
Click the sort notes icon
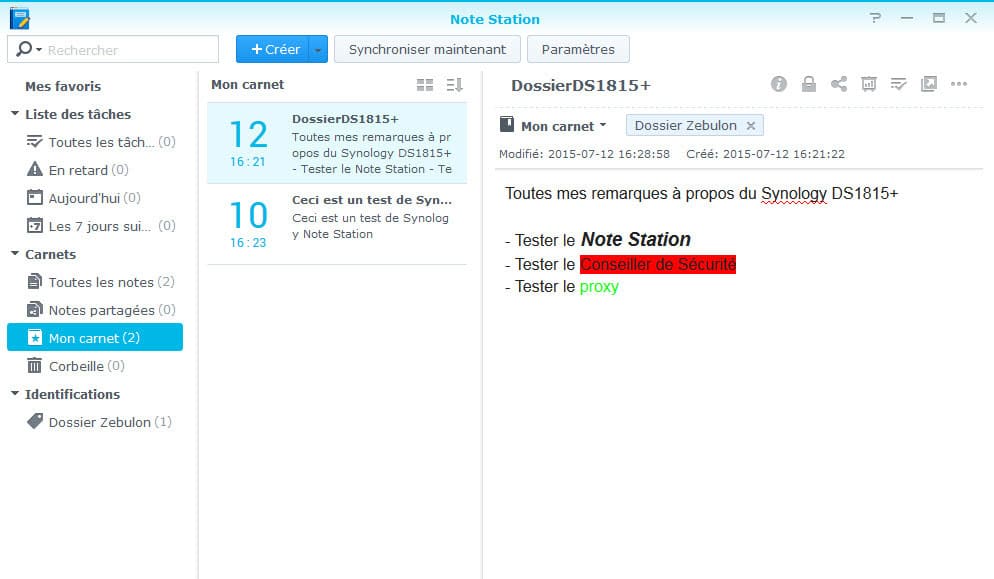455,85
